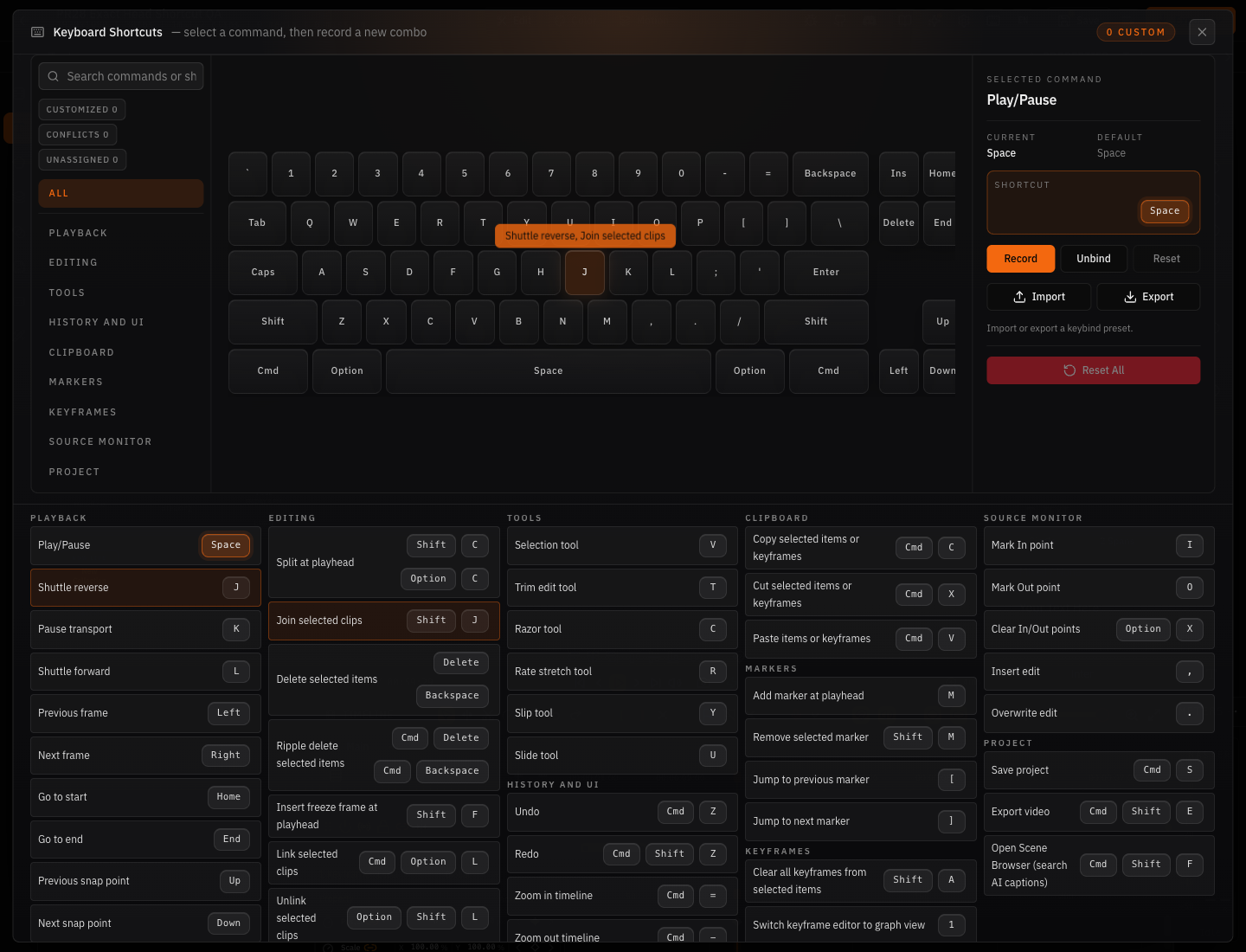
Task: Select the Link selected clips command row
Action: coord(384,863)
